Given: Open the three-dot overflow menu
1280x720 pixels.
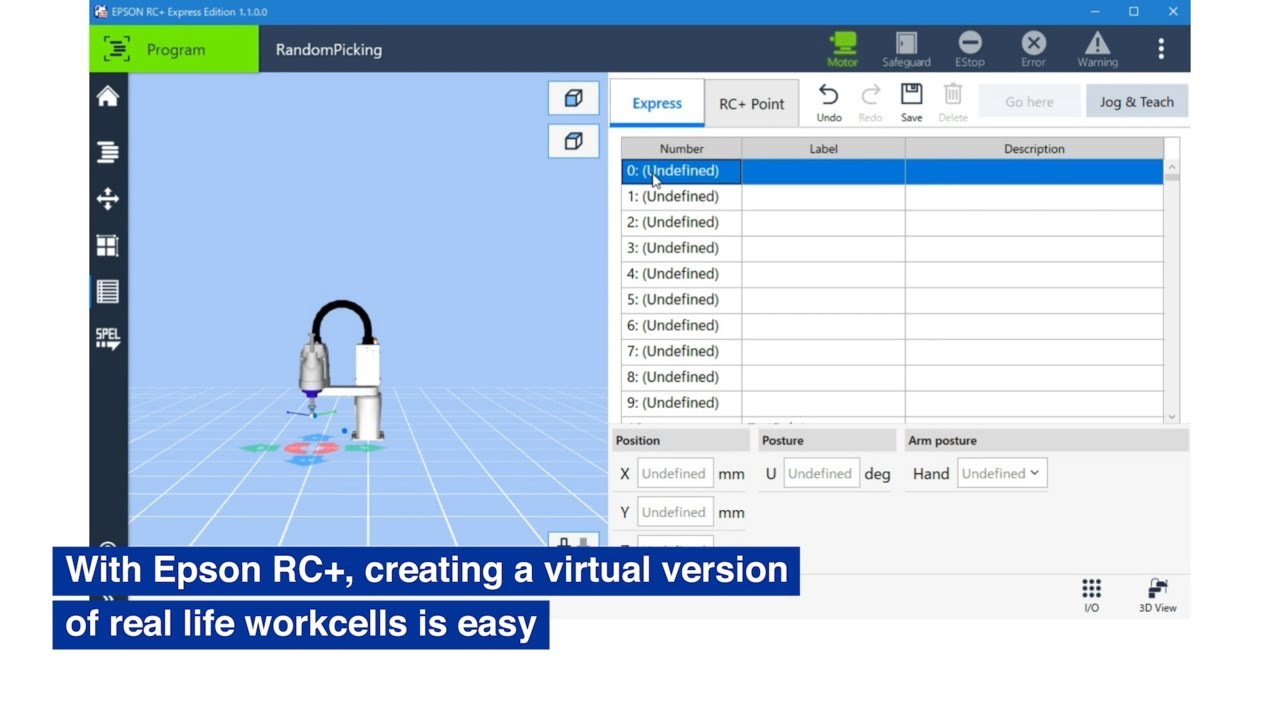Looking at the screenshot, I should click(1161, 49).
